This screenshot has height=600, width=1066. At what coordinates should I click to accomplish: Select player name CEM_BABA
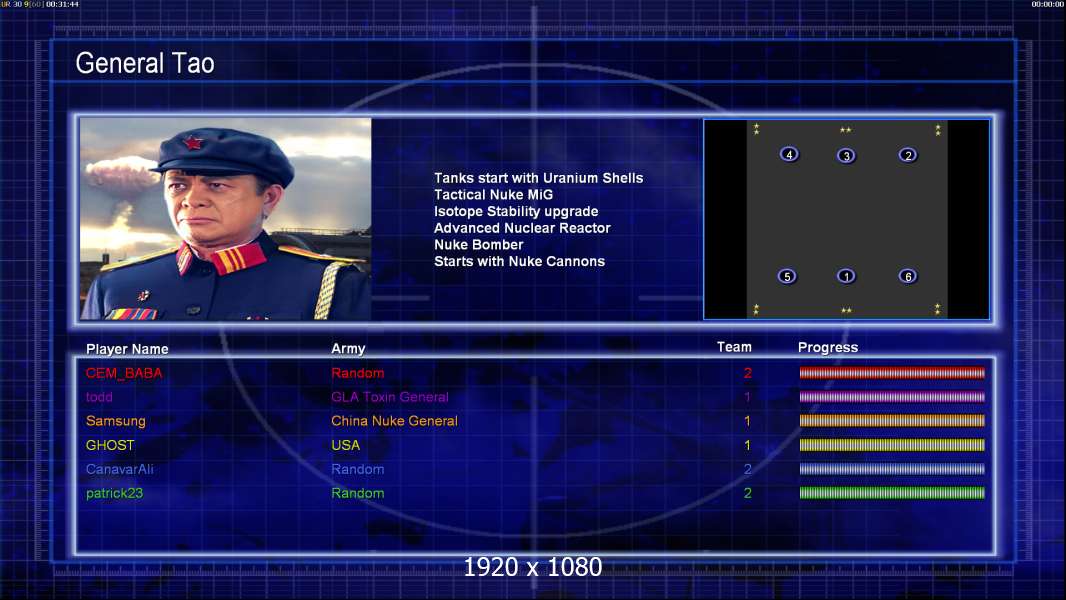[124, 373]
